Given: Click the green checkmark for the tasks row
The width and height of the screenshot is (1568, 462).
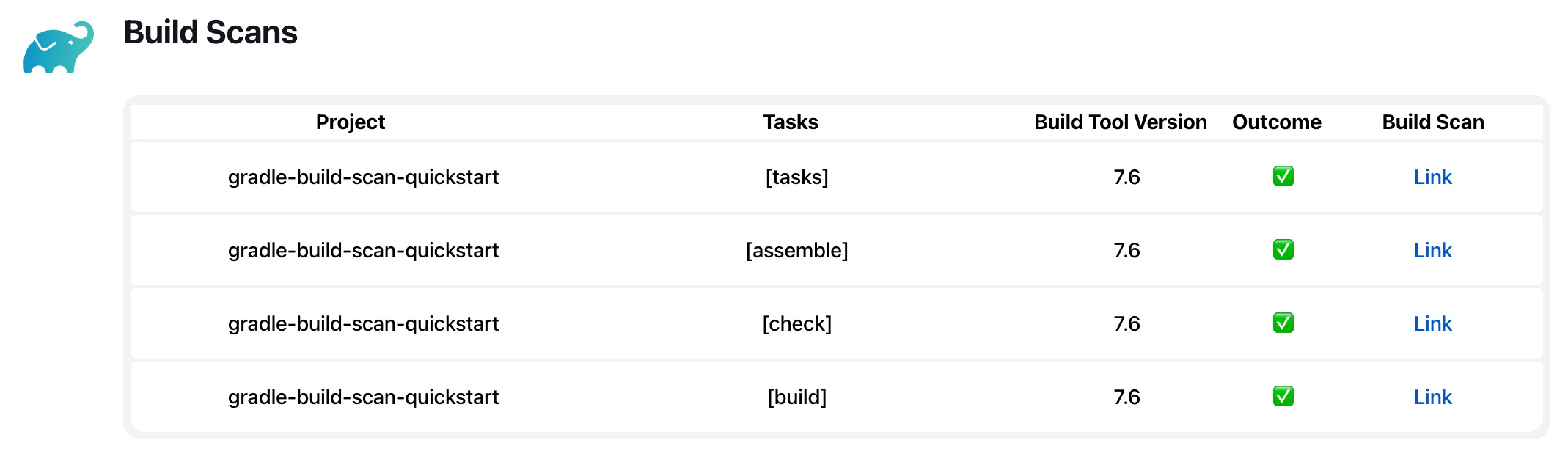Looking at the screenshot, I should click(x=1283, y=177).
